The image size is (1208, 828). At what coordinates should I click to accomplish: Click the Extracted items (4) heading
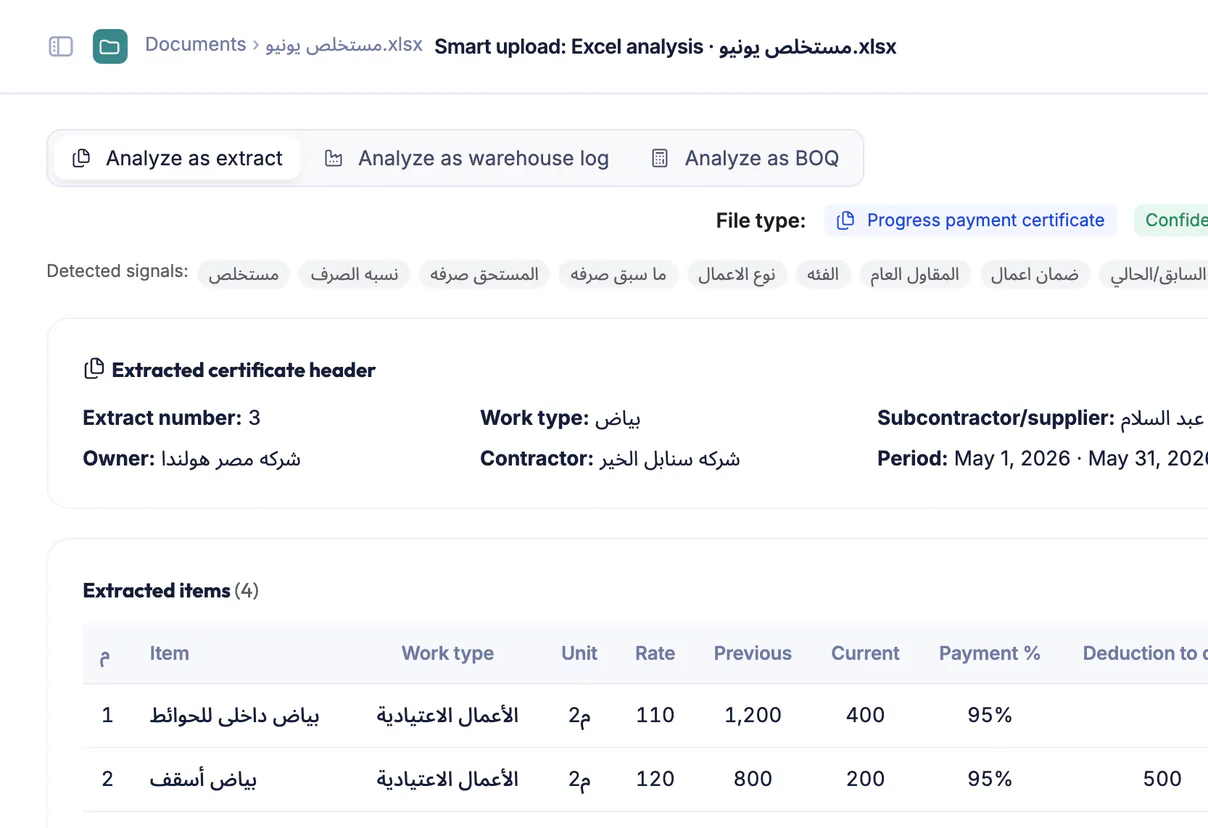click(171, 590)
